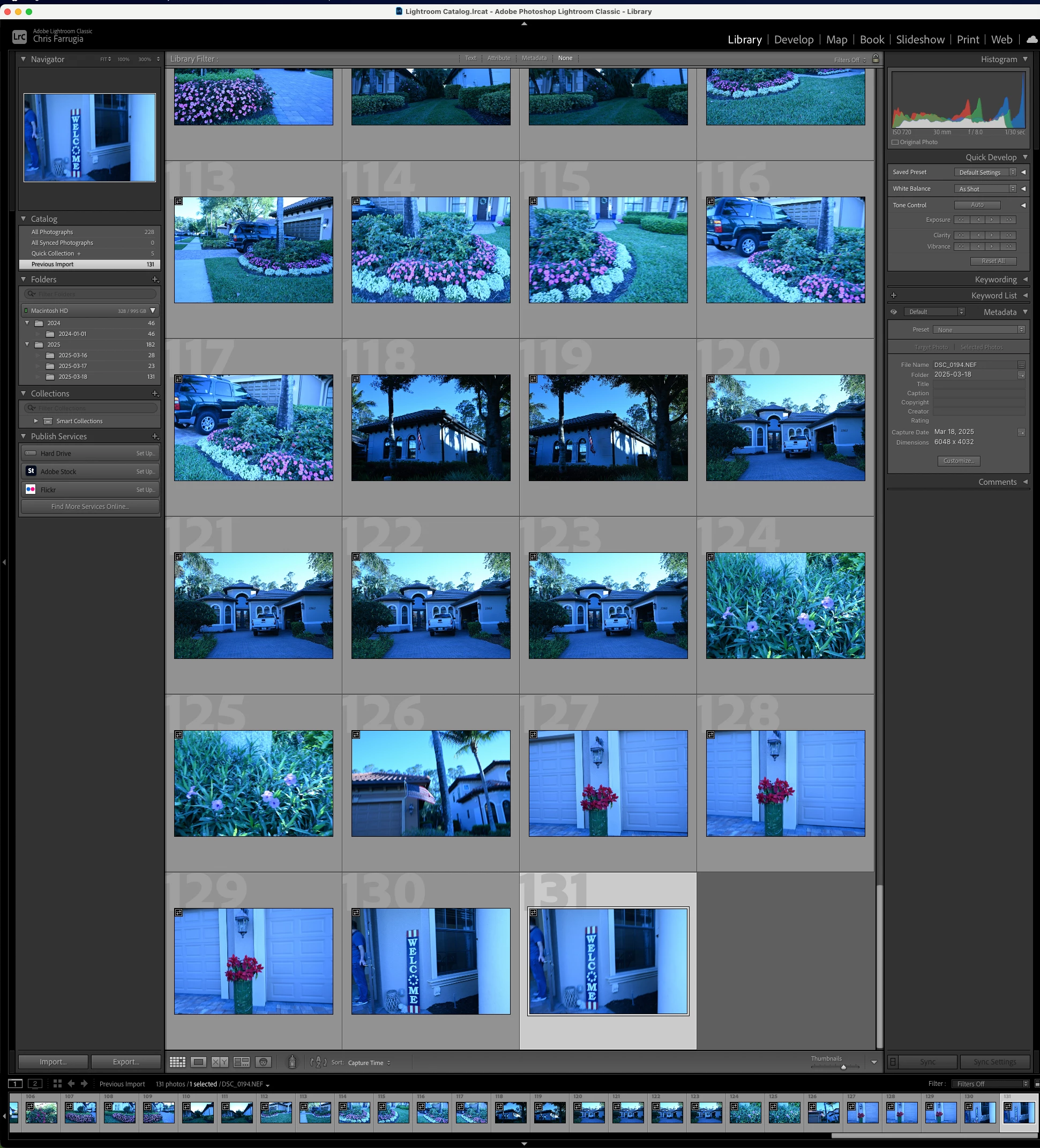Open Survey view icon
Image resolution: width=1040 pixels, height=1148 pixels.
242,1062
